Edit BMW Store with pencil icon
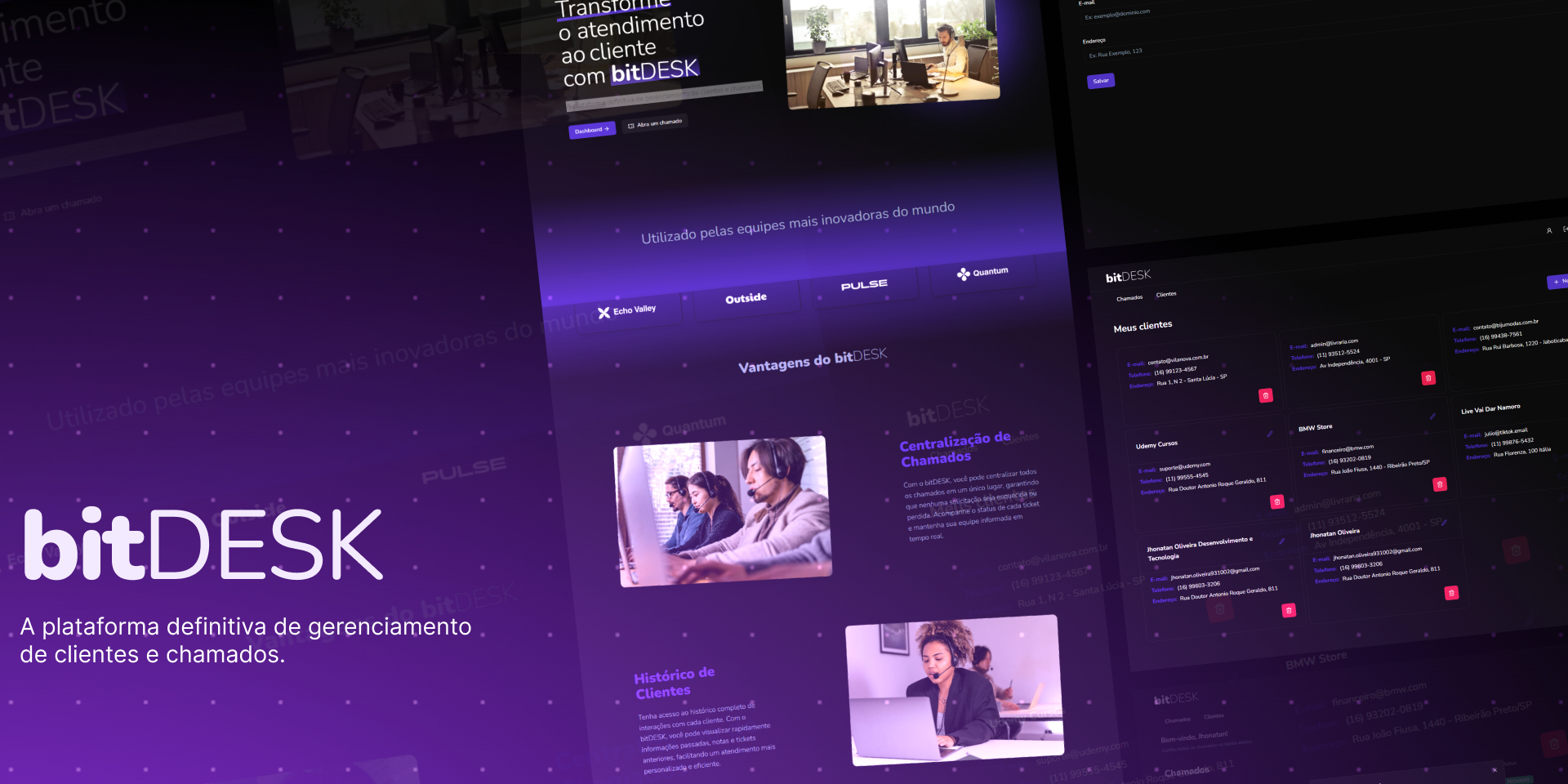 pyautogui.click(x=1432, y=416)
